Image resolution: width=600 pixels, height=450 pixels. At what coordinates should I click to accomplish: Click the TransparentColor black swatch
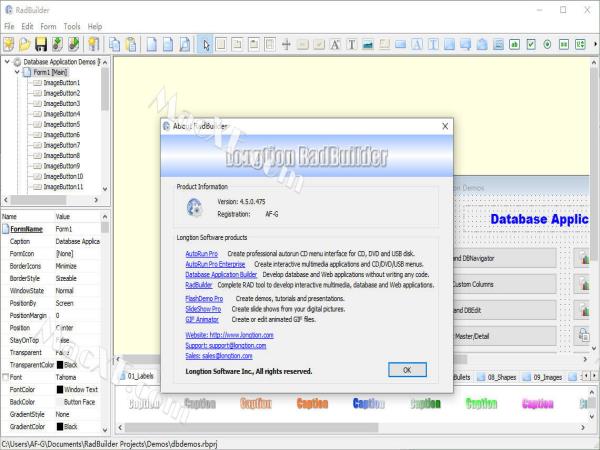60,365
